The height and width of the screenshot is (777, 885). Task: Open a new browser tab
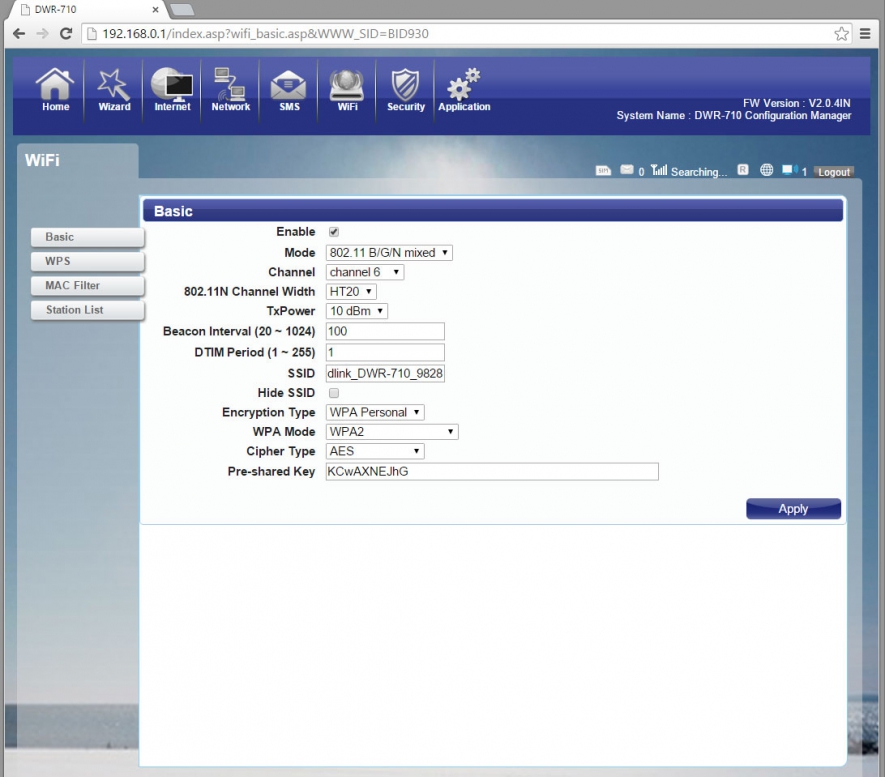coord(182,10)
